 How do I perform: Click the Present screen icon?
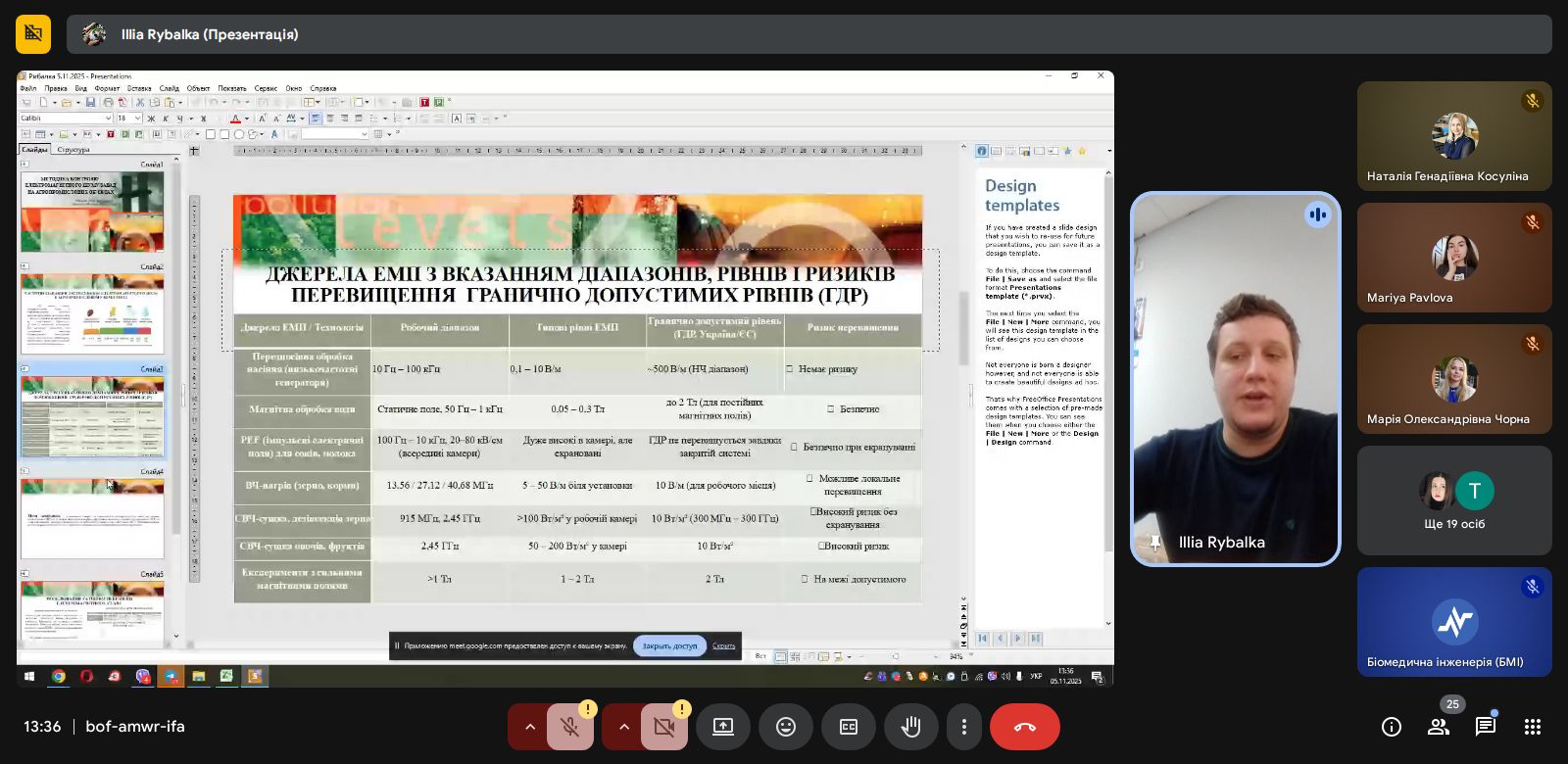(x=723, y=727)
